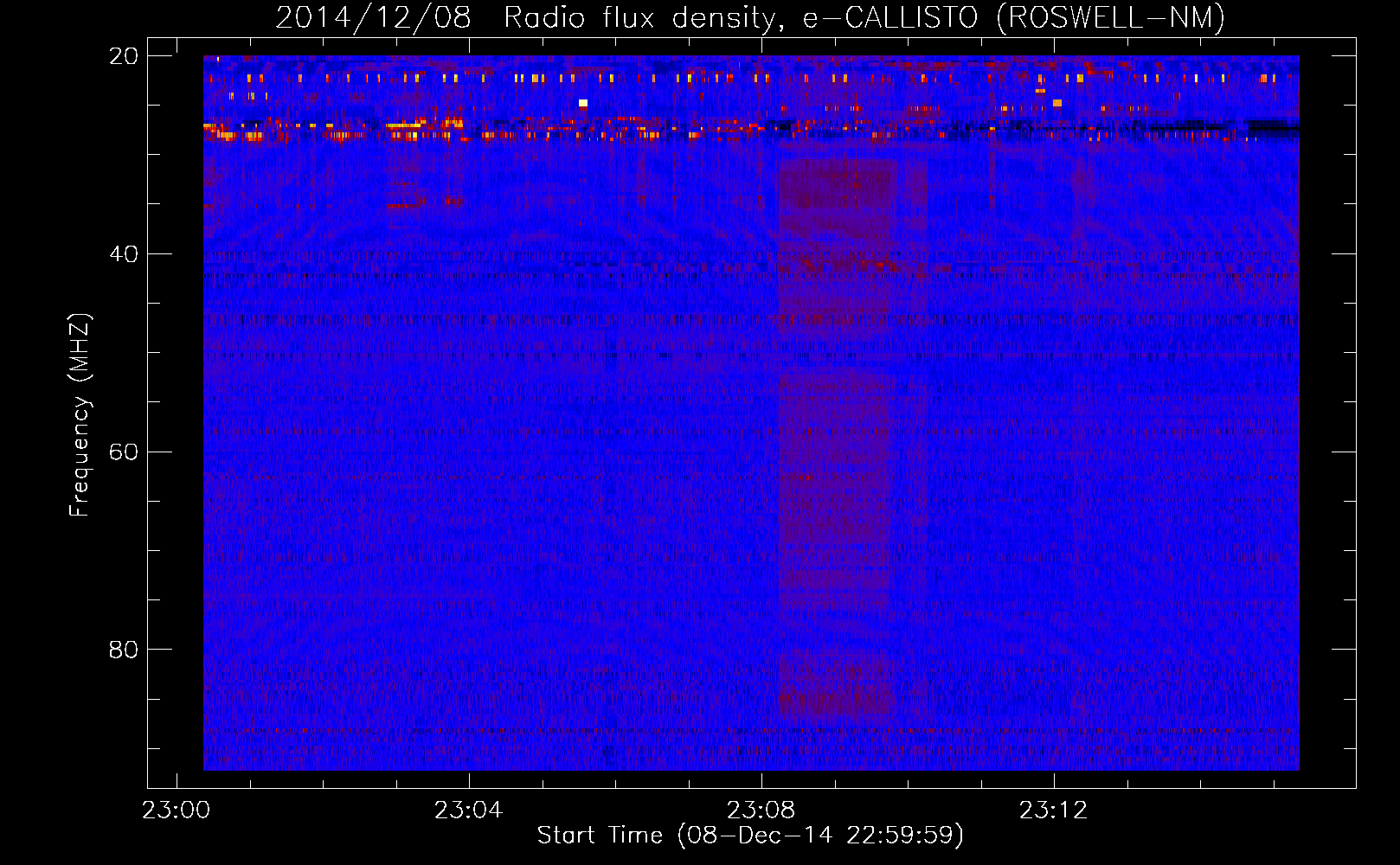Click the plot title 'Radio flux density, e-CALLISTO (ROSWELL-NM)'
Image resolution: width=1400 pixels, height=865 pixels.
[864, 17]
